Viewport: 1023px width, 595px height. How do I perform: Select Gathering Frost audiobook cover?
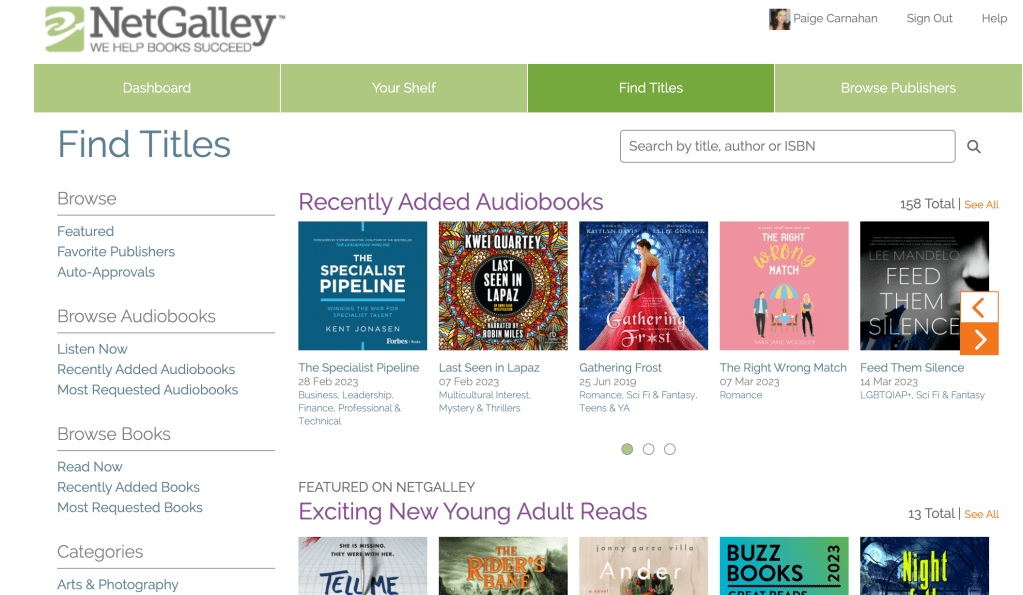pyautogui.click(x=643, y=286)
